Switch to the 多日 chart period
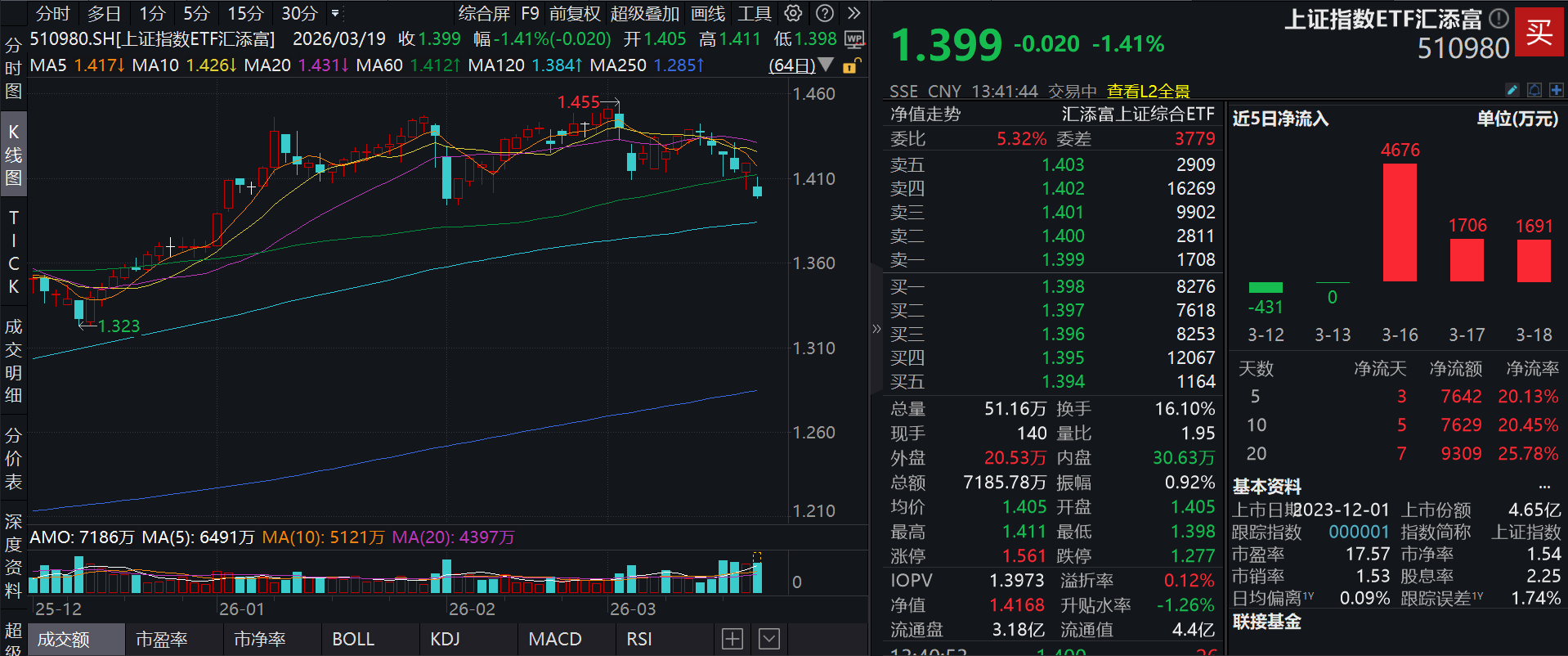 click(x=104, y=13)
